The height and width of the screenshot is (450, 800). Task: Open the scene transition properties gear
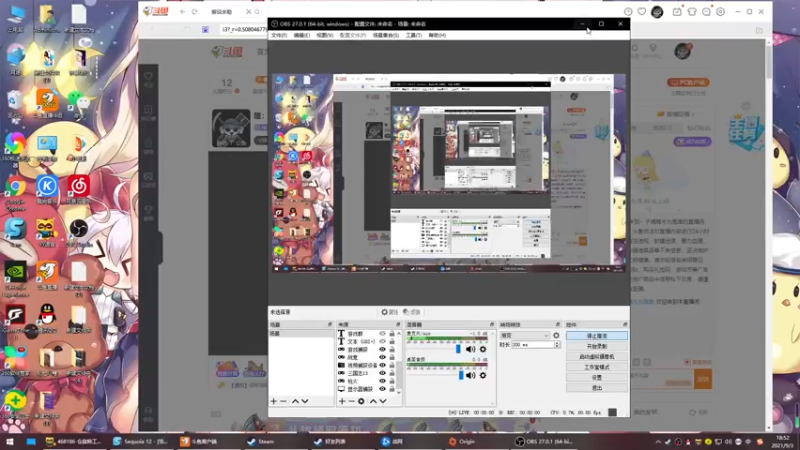click(556, 335)
